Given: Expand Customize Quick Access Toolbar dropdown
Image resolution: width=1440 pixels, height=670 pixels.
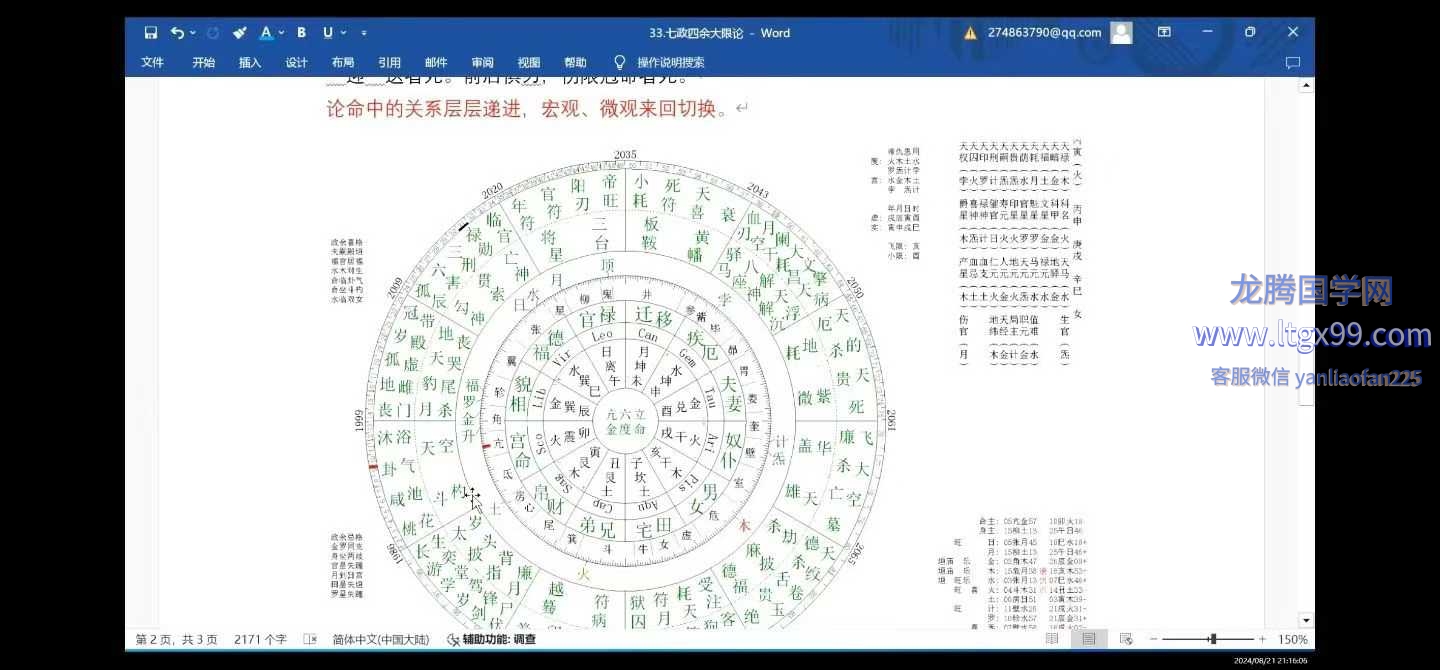Looking at the screenshot, I should [364, 33].
